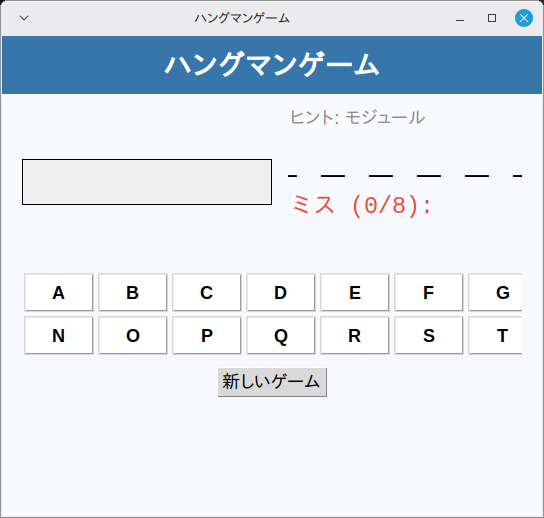The image size is (544, 518).
Task: Pick the T letter button
Action: pyautogui.click(x=495, y=336)
